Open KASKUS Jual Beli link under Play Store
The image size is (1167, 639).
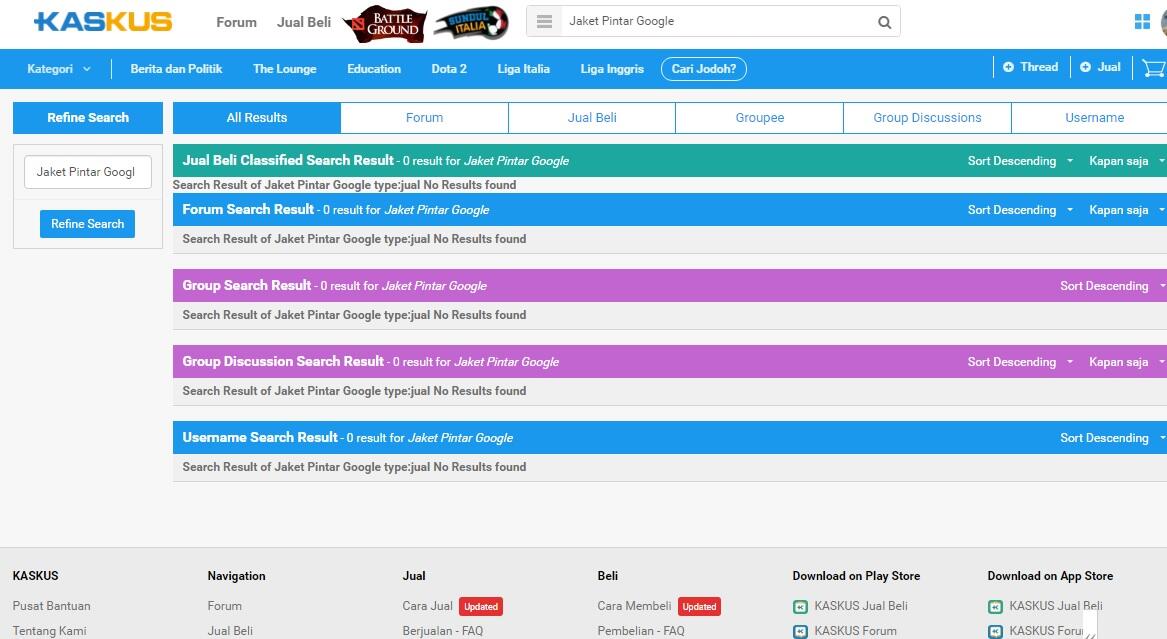(860, 606)
